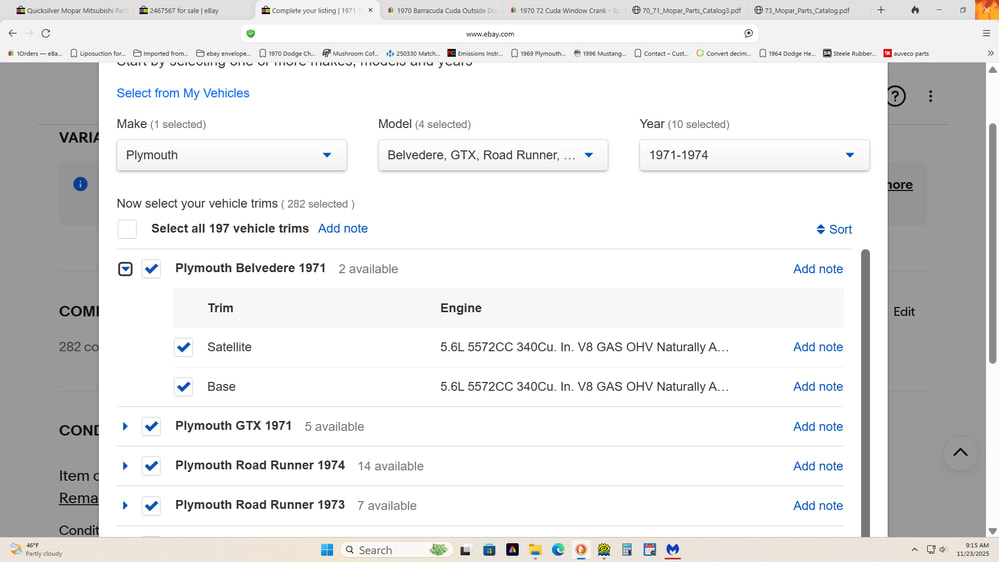Go back to the previous browser page
Viewport: 999px width, 562px height.
click(13, 33)
